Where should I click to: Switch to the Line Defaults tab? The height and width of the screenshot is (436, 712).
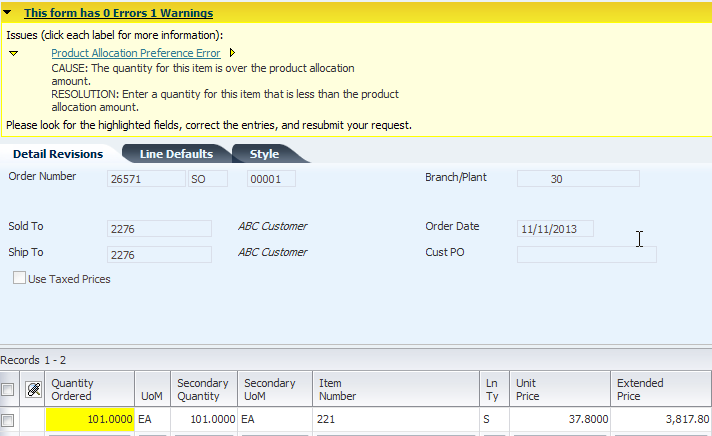[176, 154]
